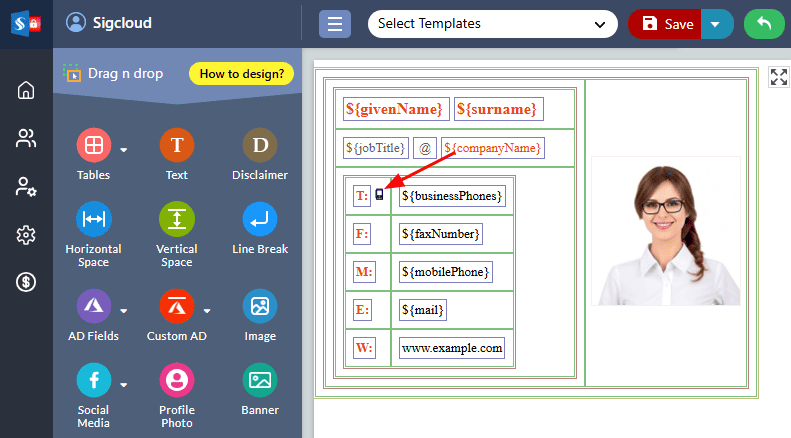
Task: Expand the Tables dropdown arrow
Action: 124,150
